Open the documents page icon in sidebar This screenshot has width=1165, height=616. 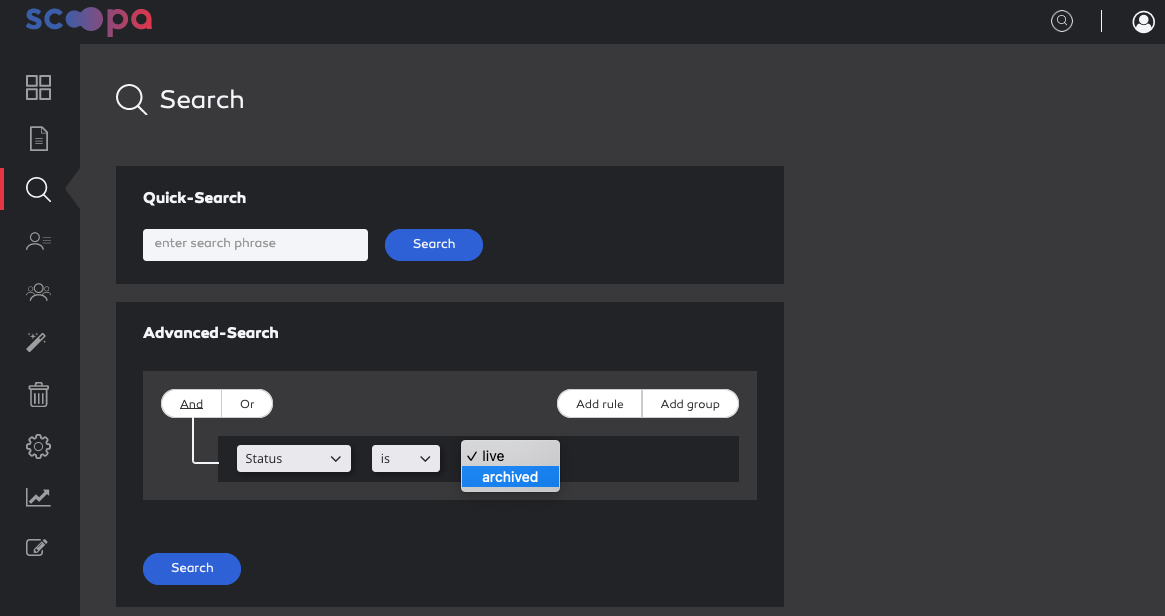[x=39, y=139]
